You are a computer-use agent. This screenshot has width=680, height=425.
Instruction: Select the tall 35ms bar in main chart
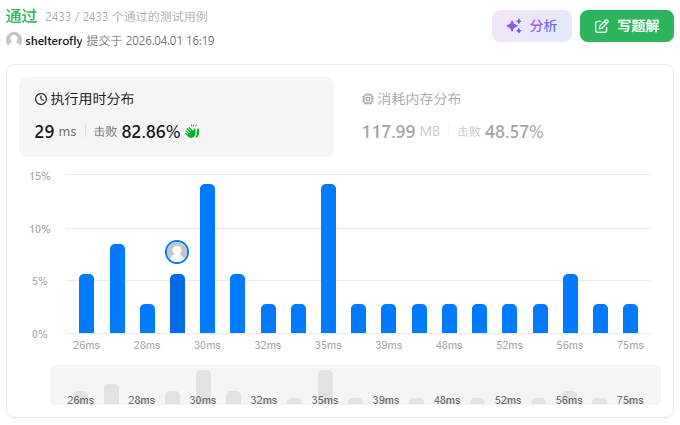tap(328, 258)
